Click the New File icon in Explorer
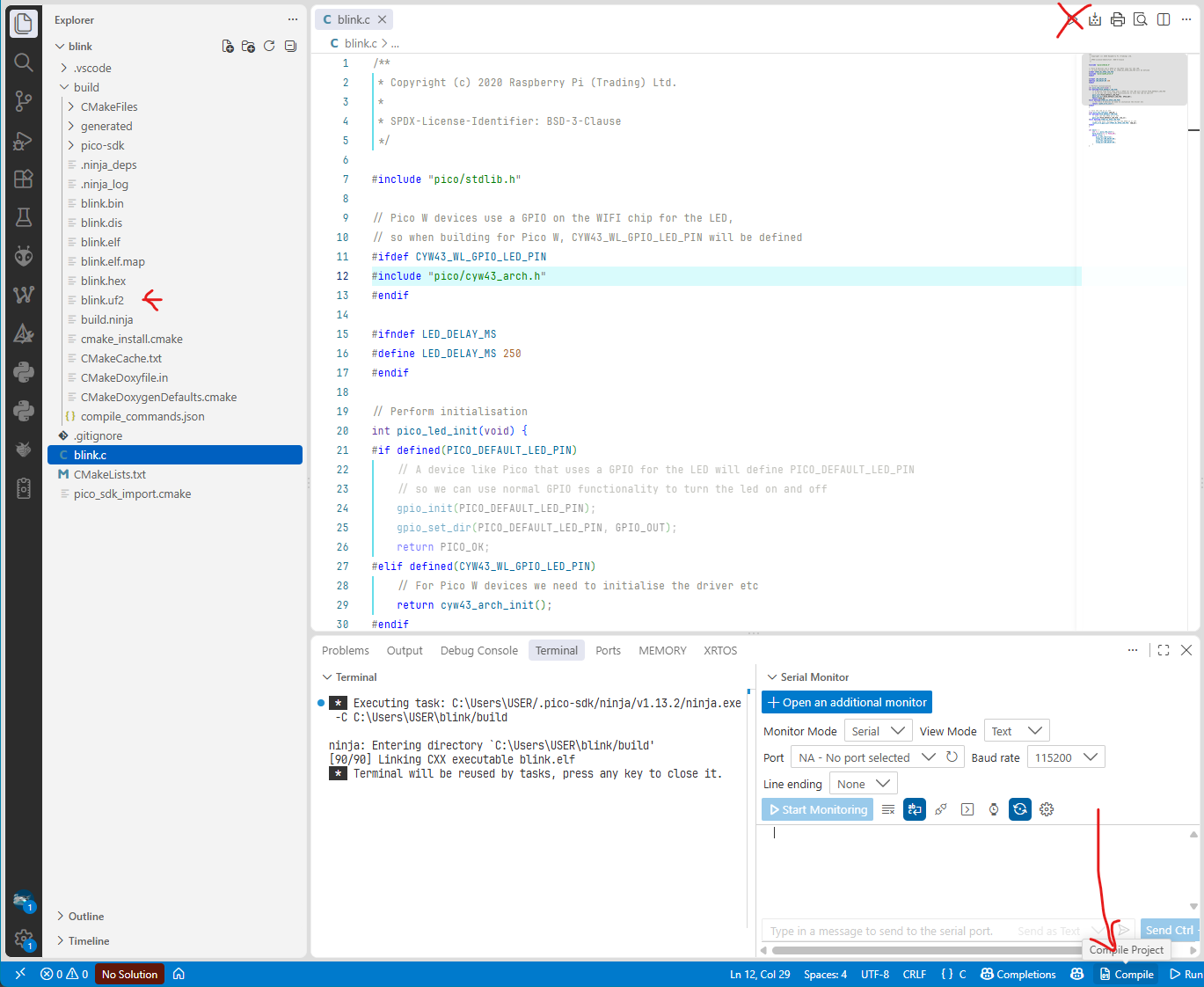Viewport: 1204px width, 987px height. [228, 46]
